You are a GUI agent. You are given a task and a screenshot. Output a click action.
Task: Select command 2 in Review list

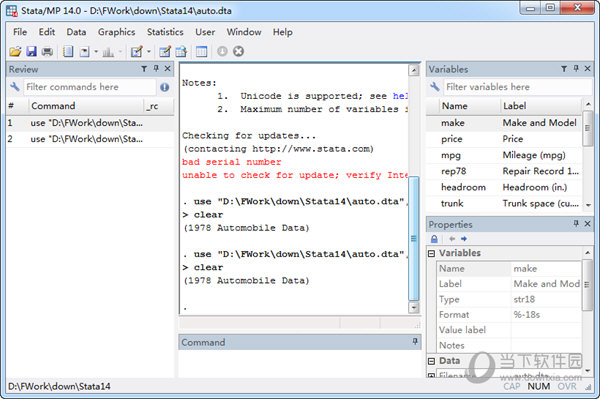click(90, 139)
